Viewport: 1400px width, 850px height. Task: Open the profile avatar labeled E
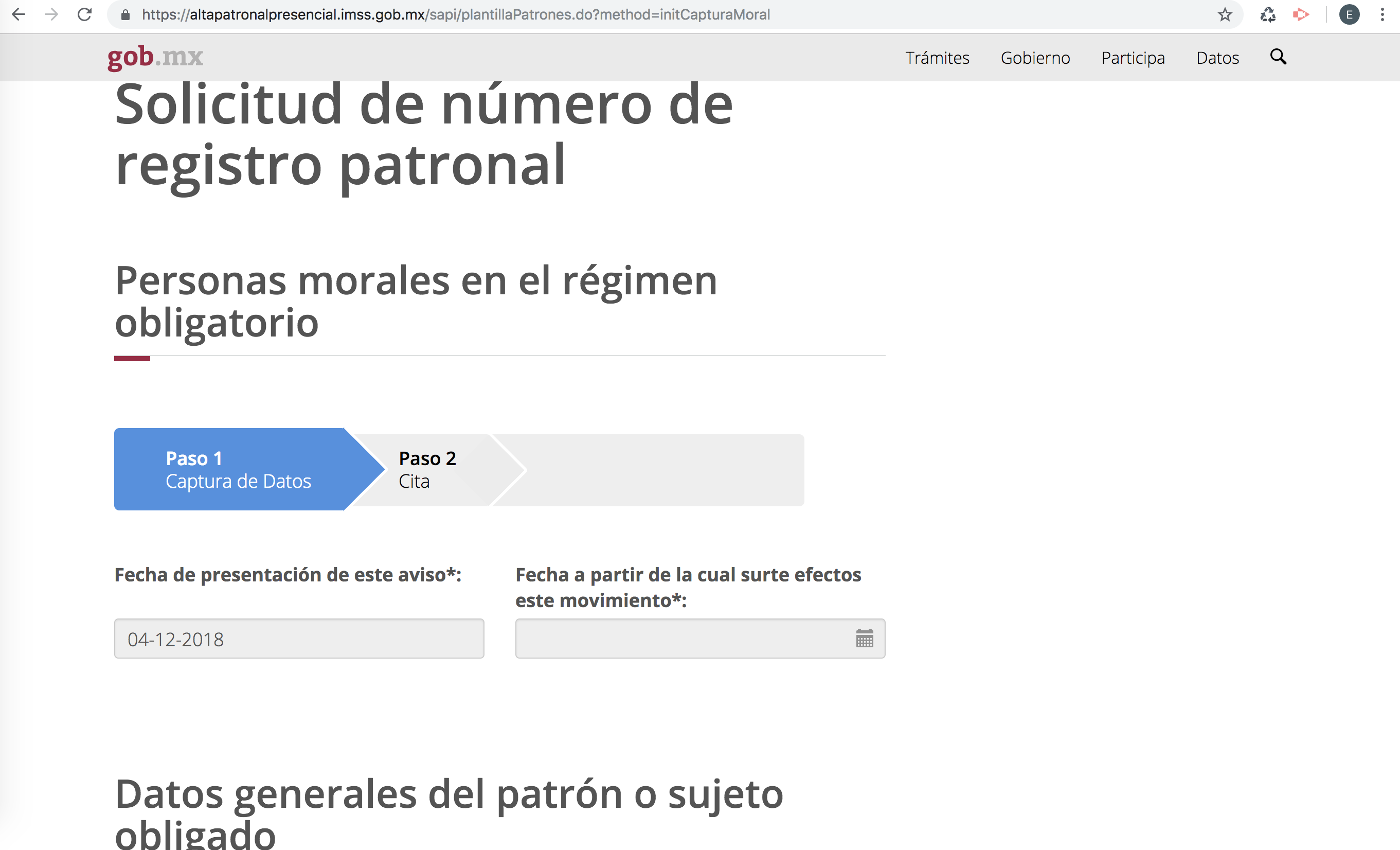[x=1350, y=15]
